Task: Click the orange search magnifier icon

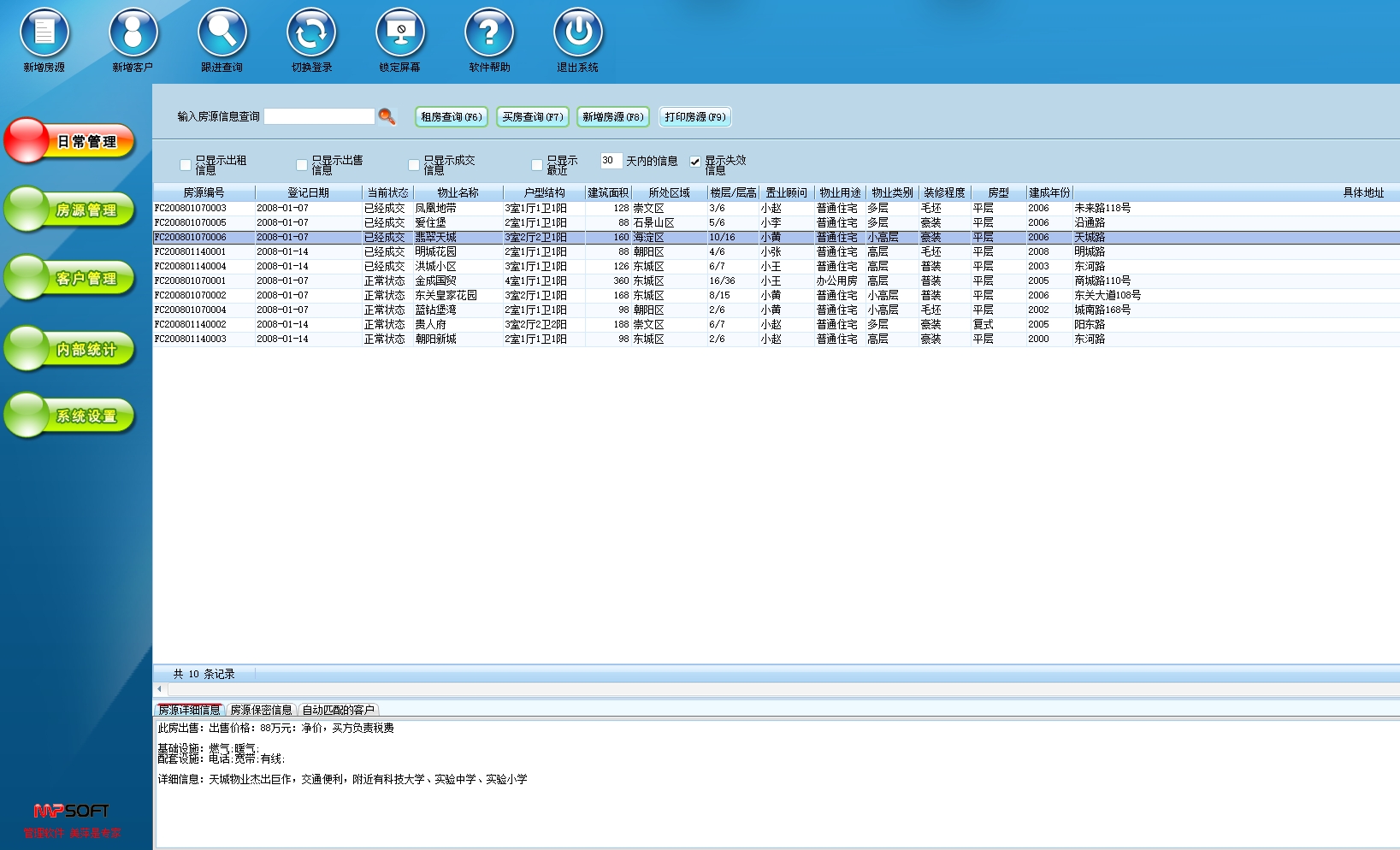Action: pyautogui.click(x=387, y=116)
